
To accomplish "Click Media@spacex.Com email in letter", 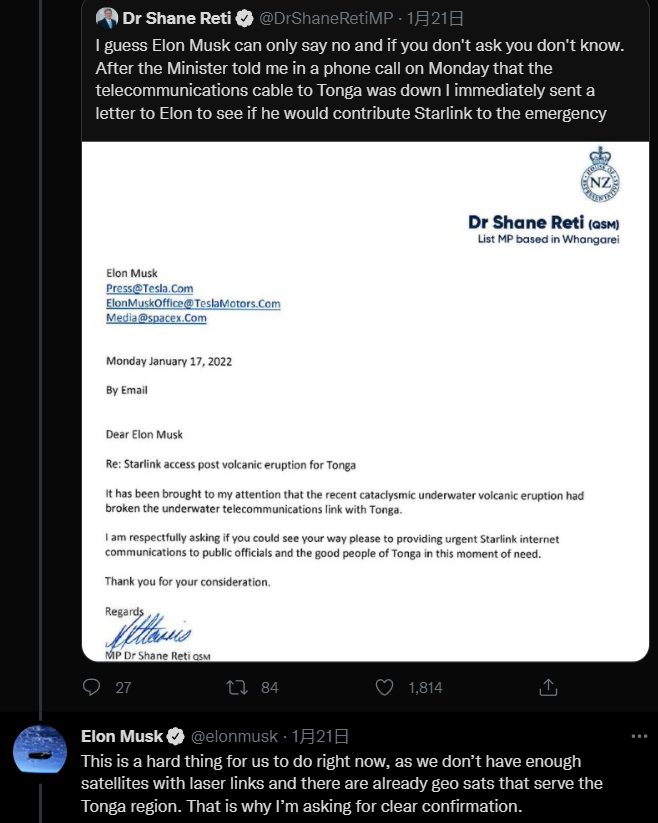I will click(156, 318).
